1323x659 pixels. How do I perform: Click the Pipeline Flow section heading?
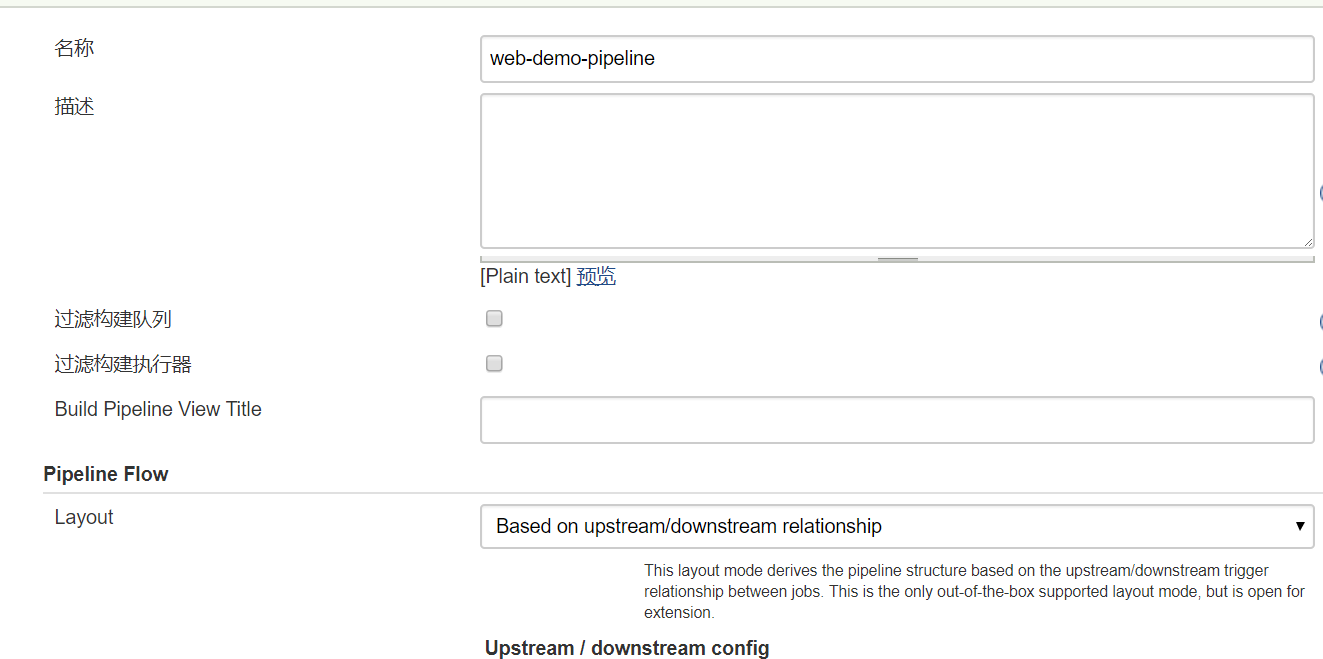pyautogui.click(x=106, y=474)
